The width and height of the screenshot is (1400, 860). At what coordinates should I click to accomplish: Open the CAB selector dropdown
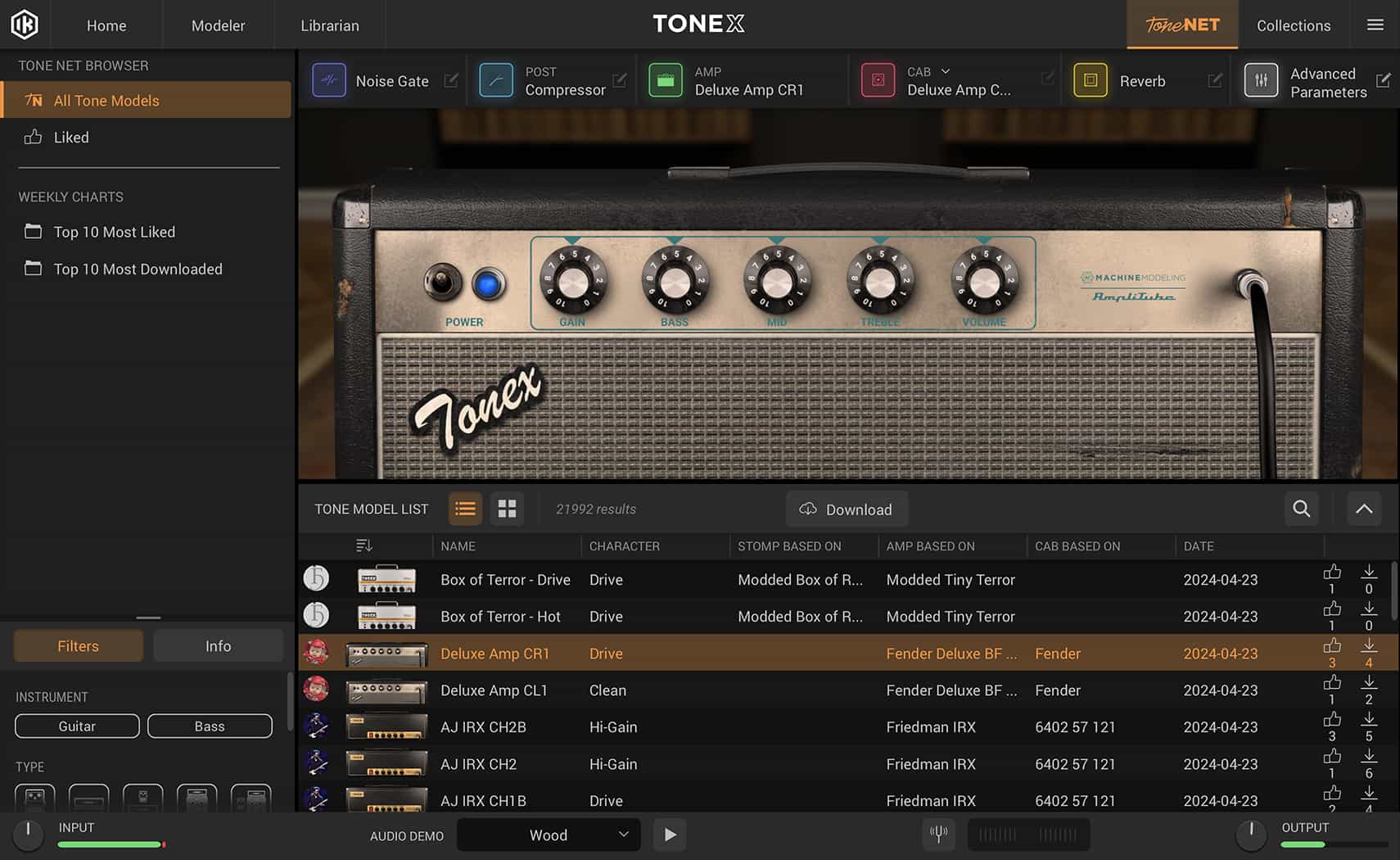click(x=946, y=71)
